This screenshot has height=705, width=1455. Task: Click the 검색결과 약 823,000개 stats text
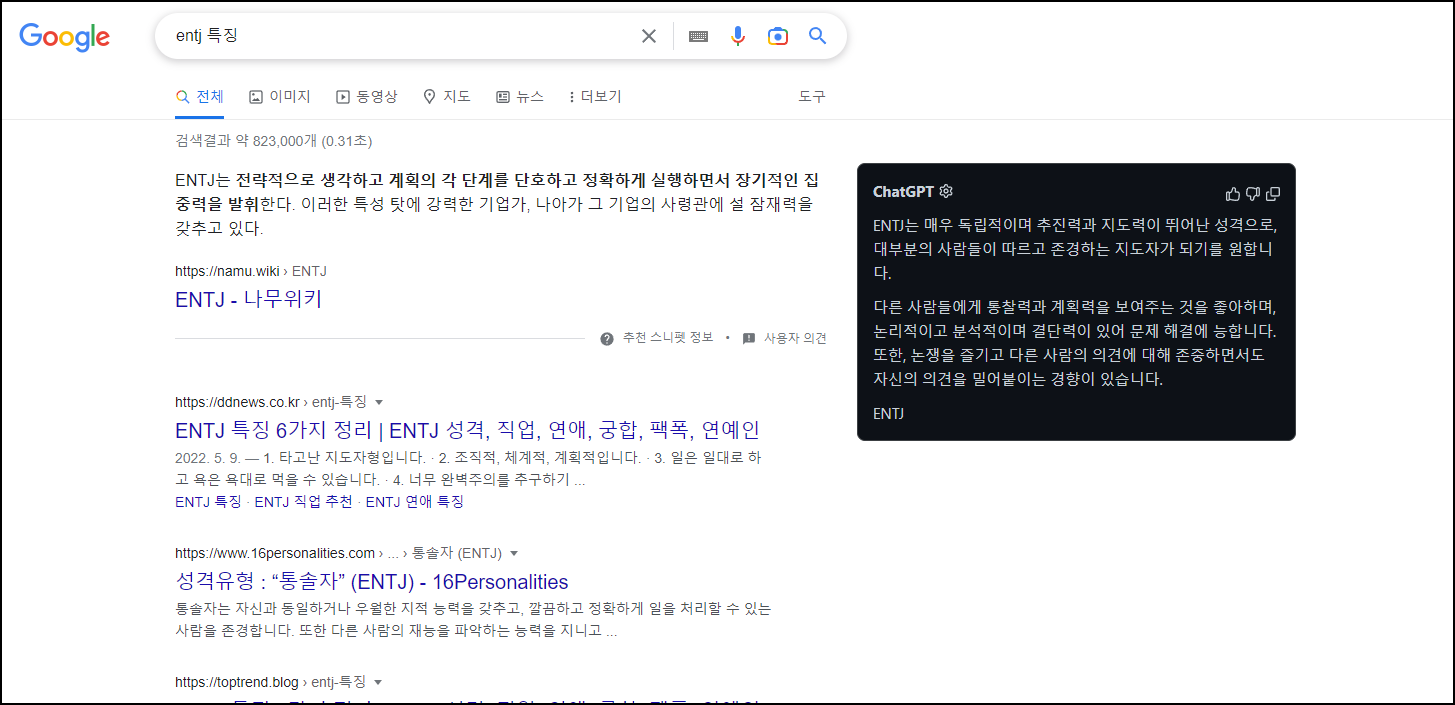(274, 141)
